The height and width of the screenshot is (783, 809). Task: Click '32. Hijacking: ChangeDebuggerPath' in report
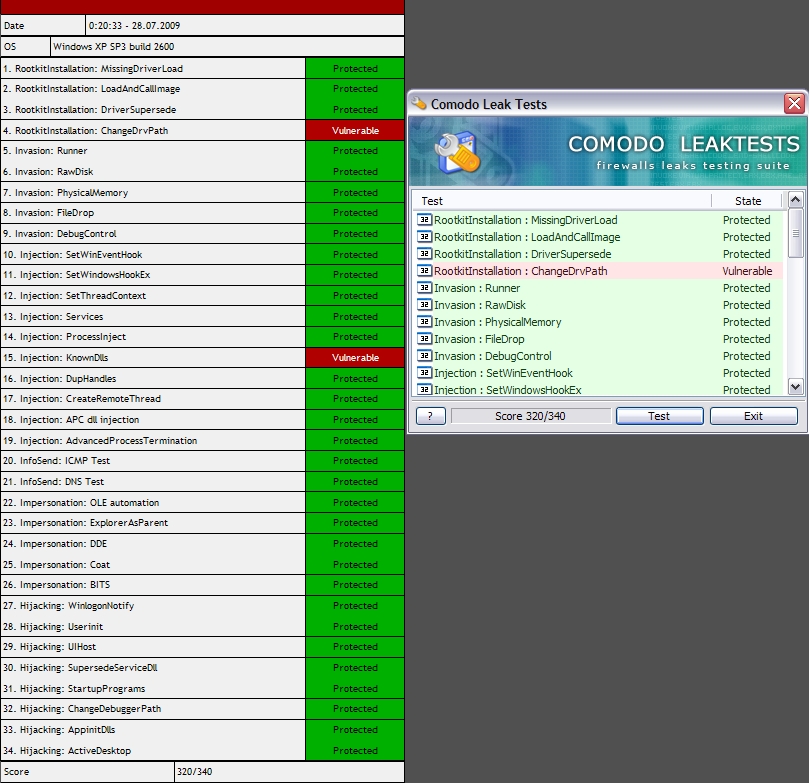click(82, 709)
